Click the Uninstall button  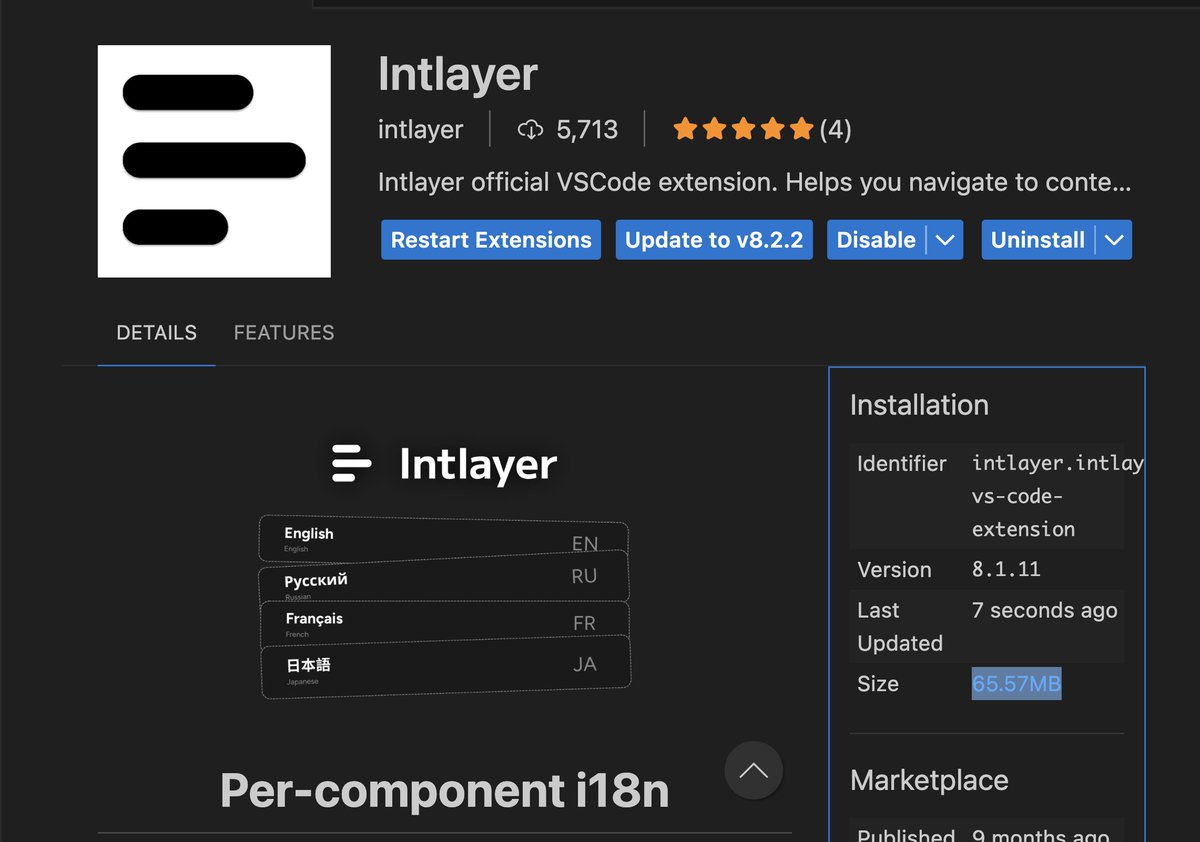[x=1038, y=240]
